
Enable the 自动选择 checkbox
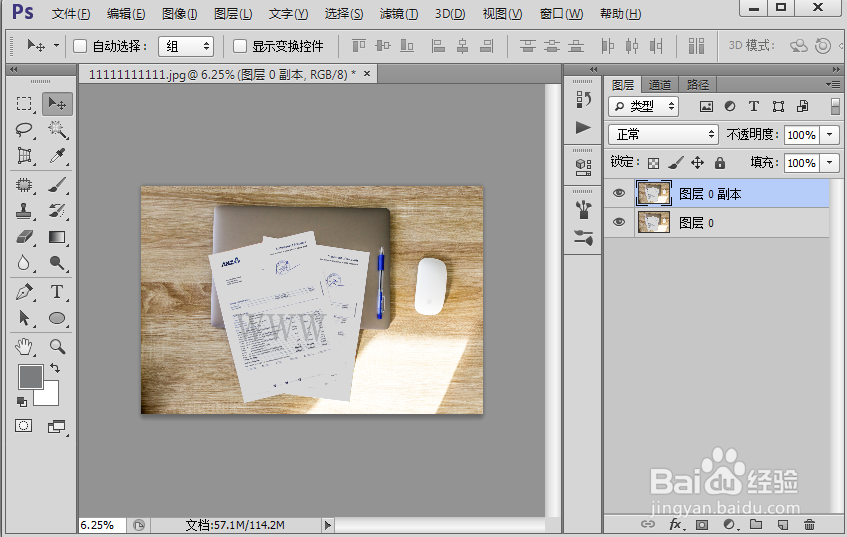pyautogui.click(x=80, y=46)
